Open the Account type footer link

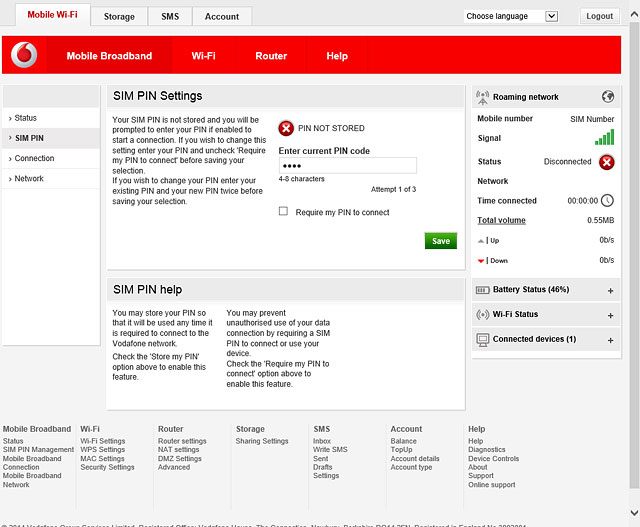tap(411, 467)
